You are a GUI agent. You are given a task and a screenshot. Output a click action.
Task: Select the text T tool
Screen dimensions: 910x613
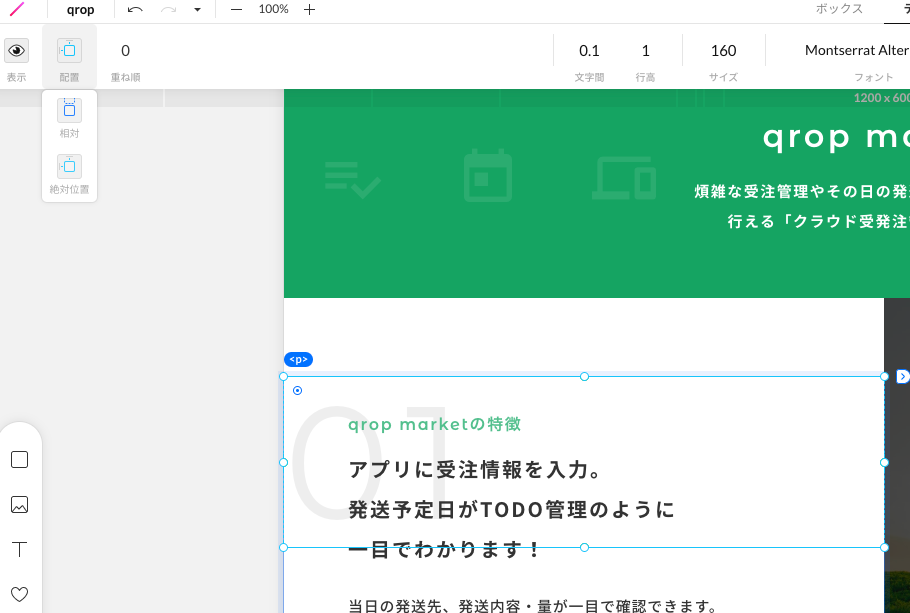[20, 549]
